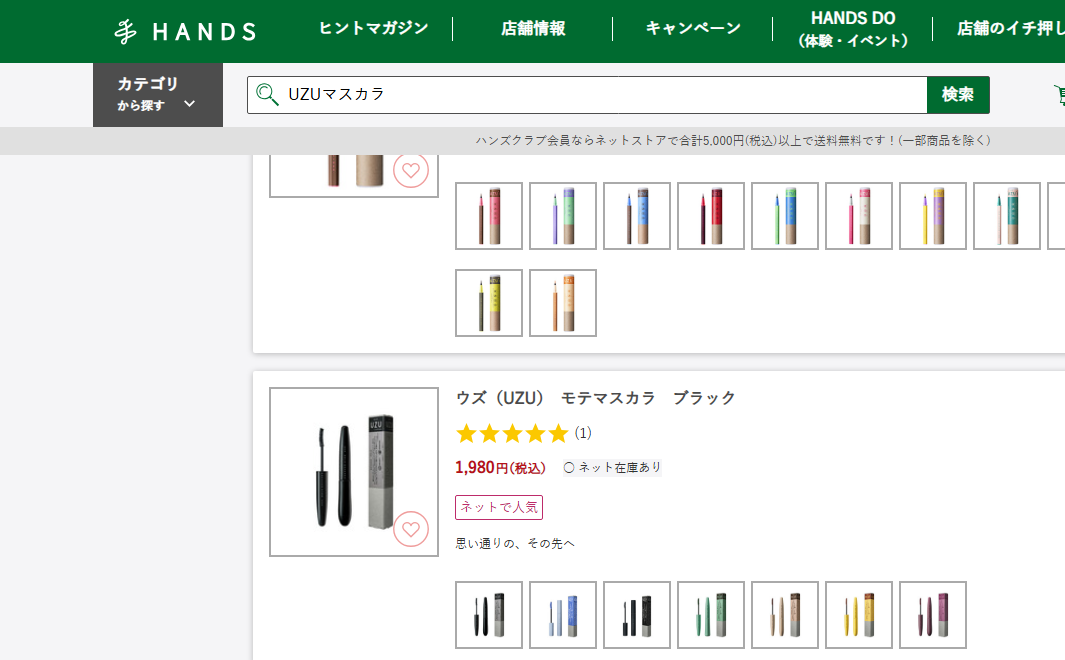The height and width of the screenshot is (660, 1065).
Task: Click the HANDS logo
Action: click(x=185, y=31)
